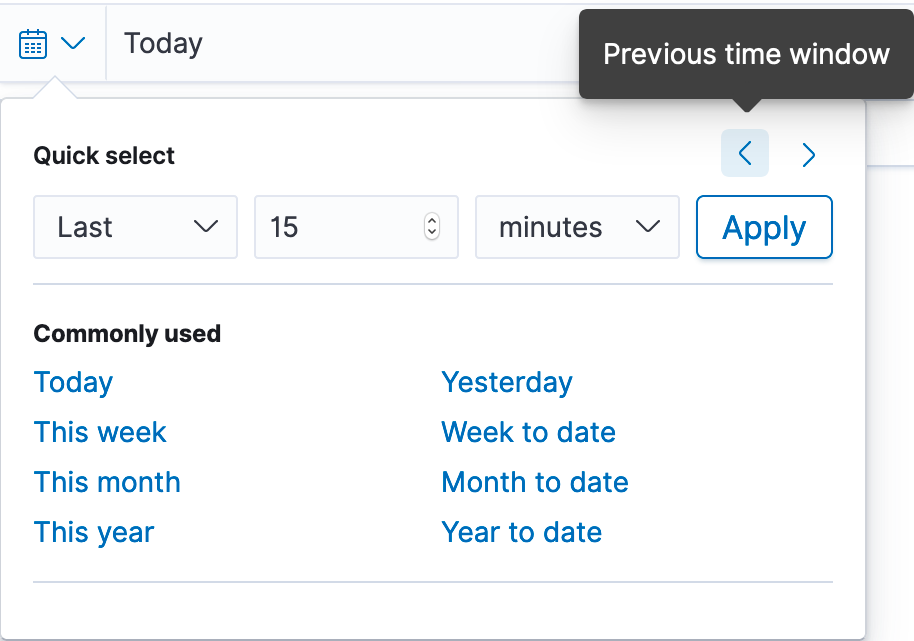This screenshot has width=914, height=641.
Task: Select This year range link
Action: tap(94, 533)
